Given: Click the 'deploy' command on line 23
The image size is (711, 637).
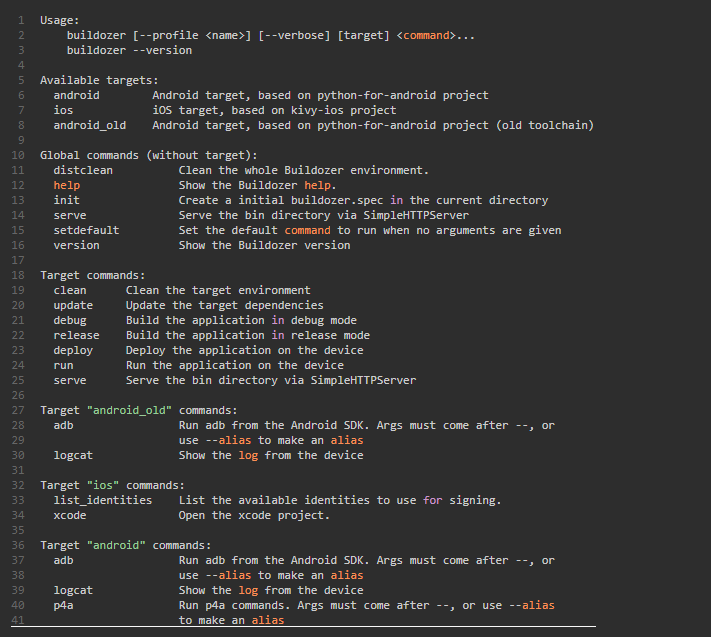Looking at the screenshot, I should pyautogui.click(x=73, y=350).
